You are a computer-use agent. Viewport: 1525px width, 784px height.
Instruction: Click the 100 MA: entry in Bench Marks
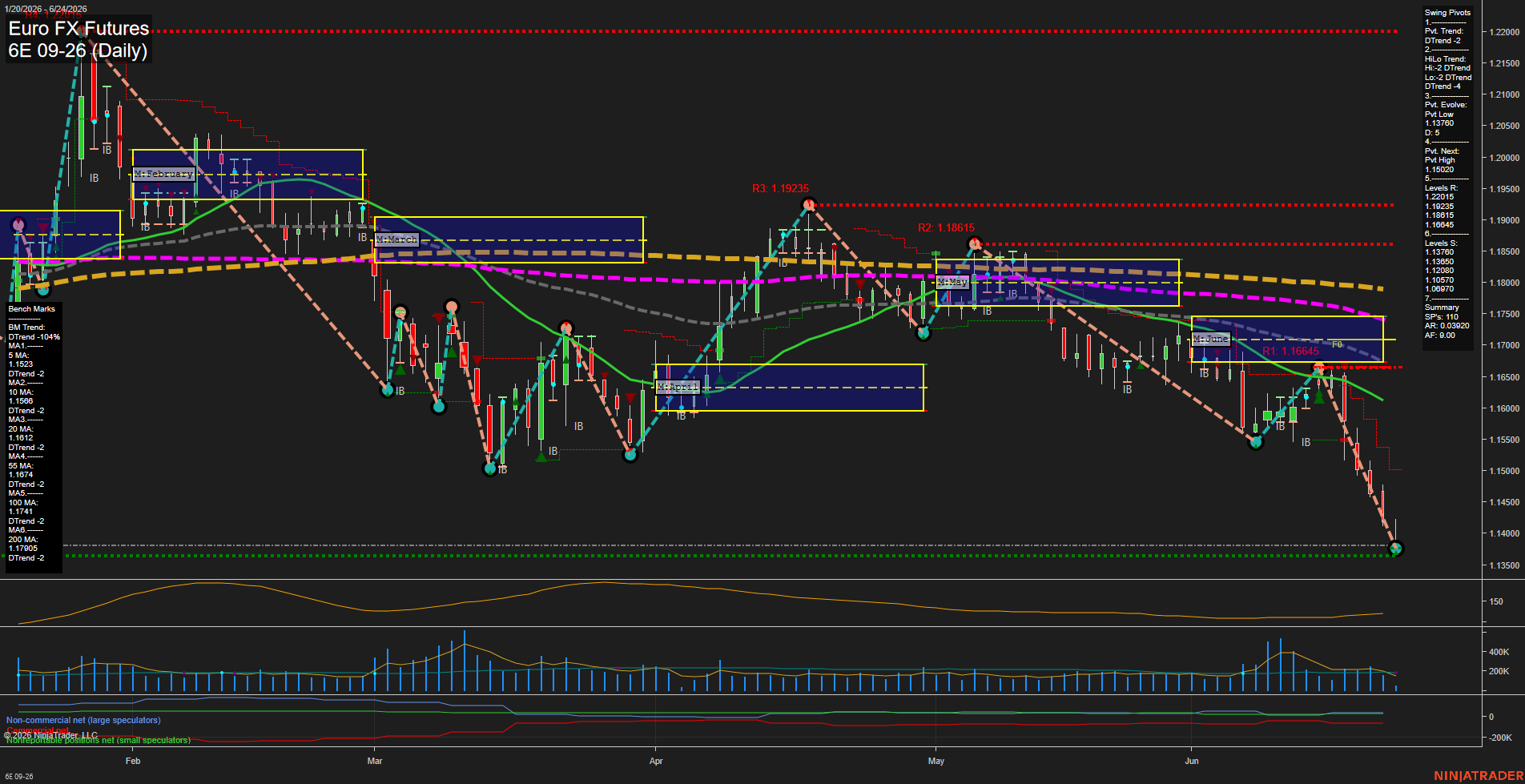(x=23, y=503)
